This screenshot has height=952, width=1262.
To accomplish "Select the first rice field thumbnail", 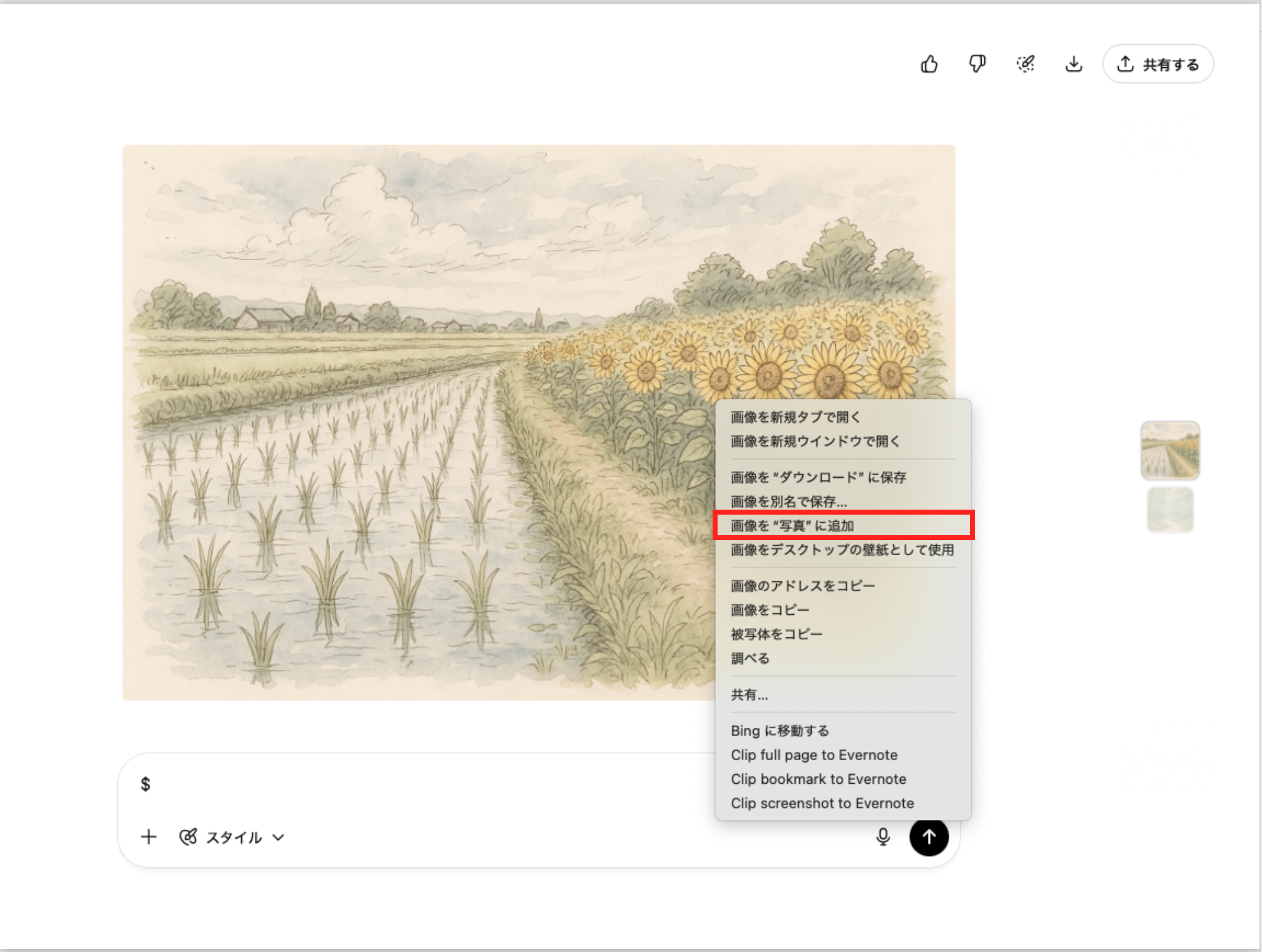I will (1170, 450).
